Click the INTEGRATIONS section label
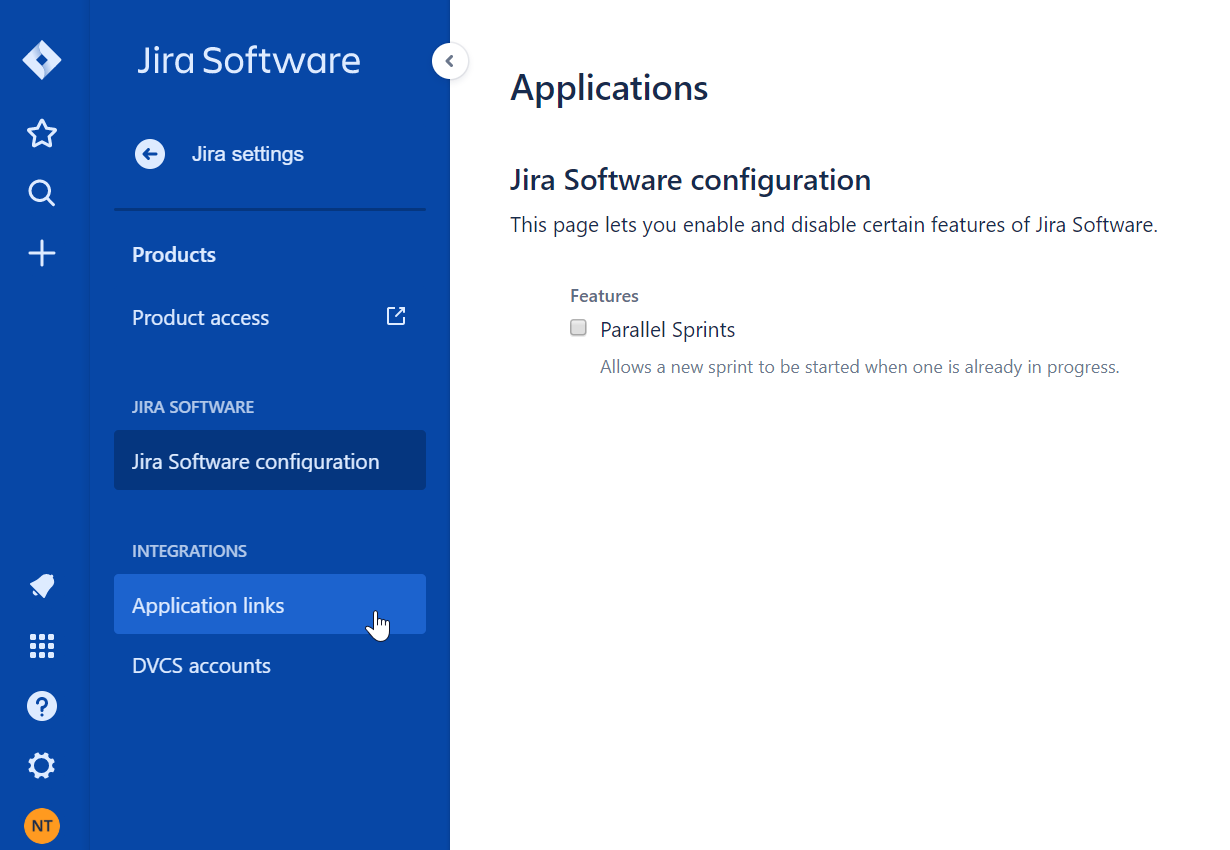Viewport: 1230px width, 850px height. [x=189, y=551]
